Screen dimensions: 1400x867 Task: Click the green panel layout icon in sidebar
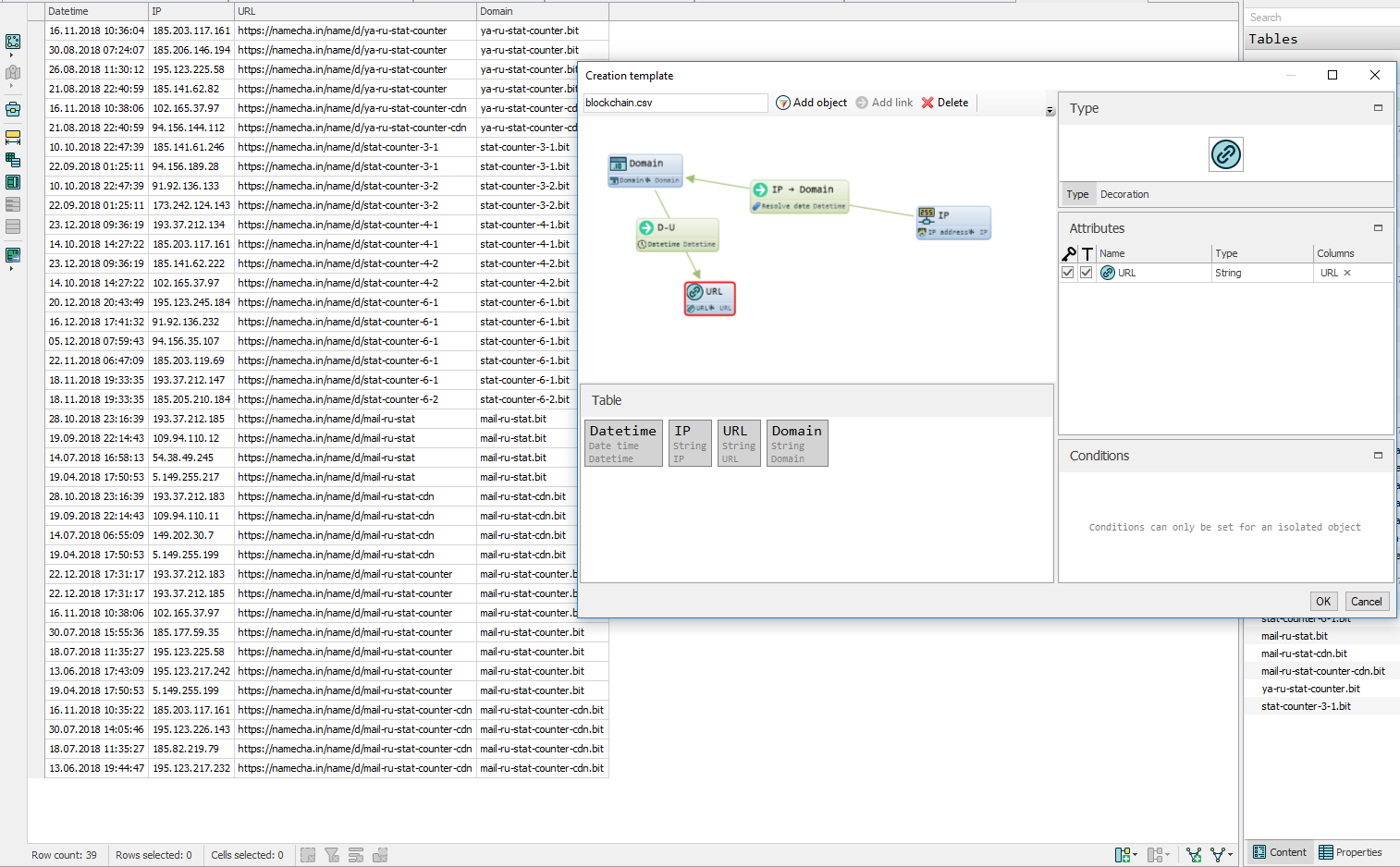13,182
